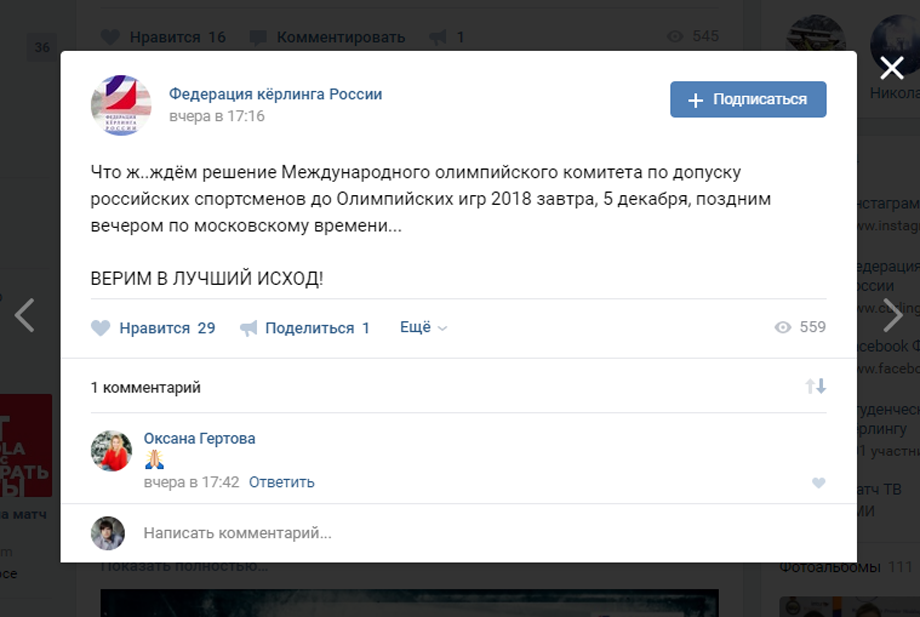Go to previous post with left arrow
Image resolution: width=920 pixels, height=617 pixels.
coord(25,316)
